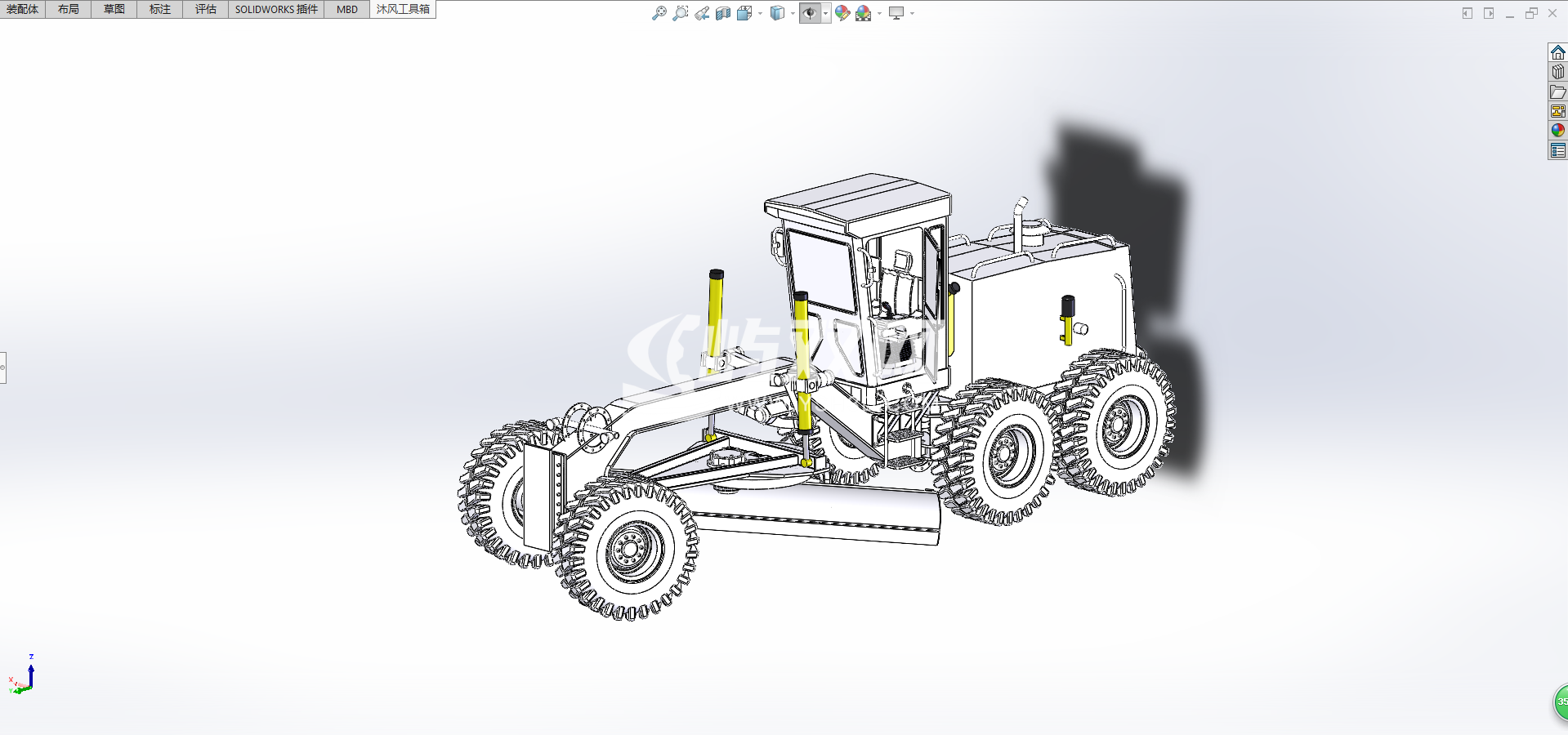Open the File Explorer task pane
1568x735 pixels.
point(1558,91)
